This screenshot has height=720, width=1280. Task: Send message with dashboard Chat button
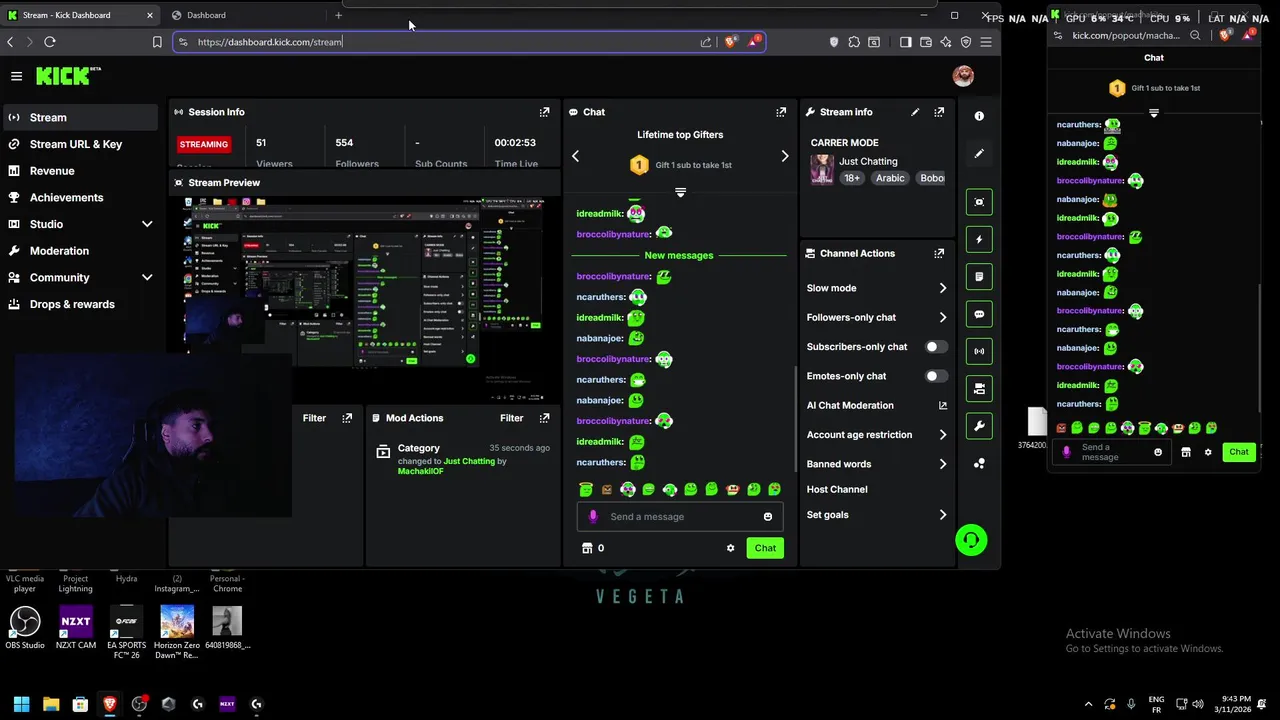pyautogui.click(x=765, y=548)
